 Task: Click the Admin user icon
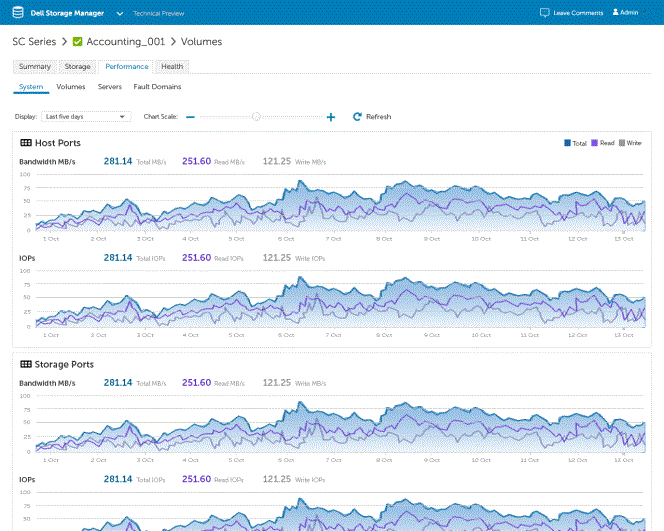pos(615,12)
